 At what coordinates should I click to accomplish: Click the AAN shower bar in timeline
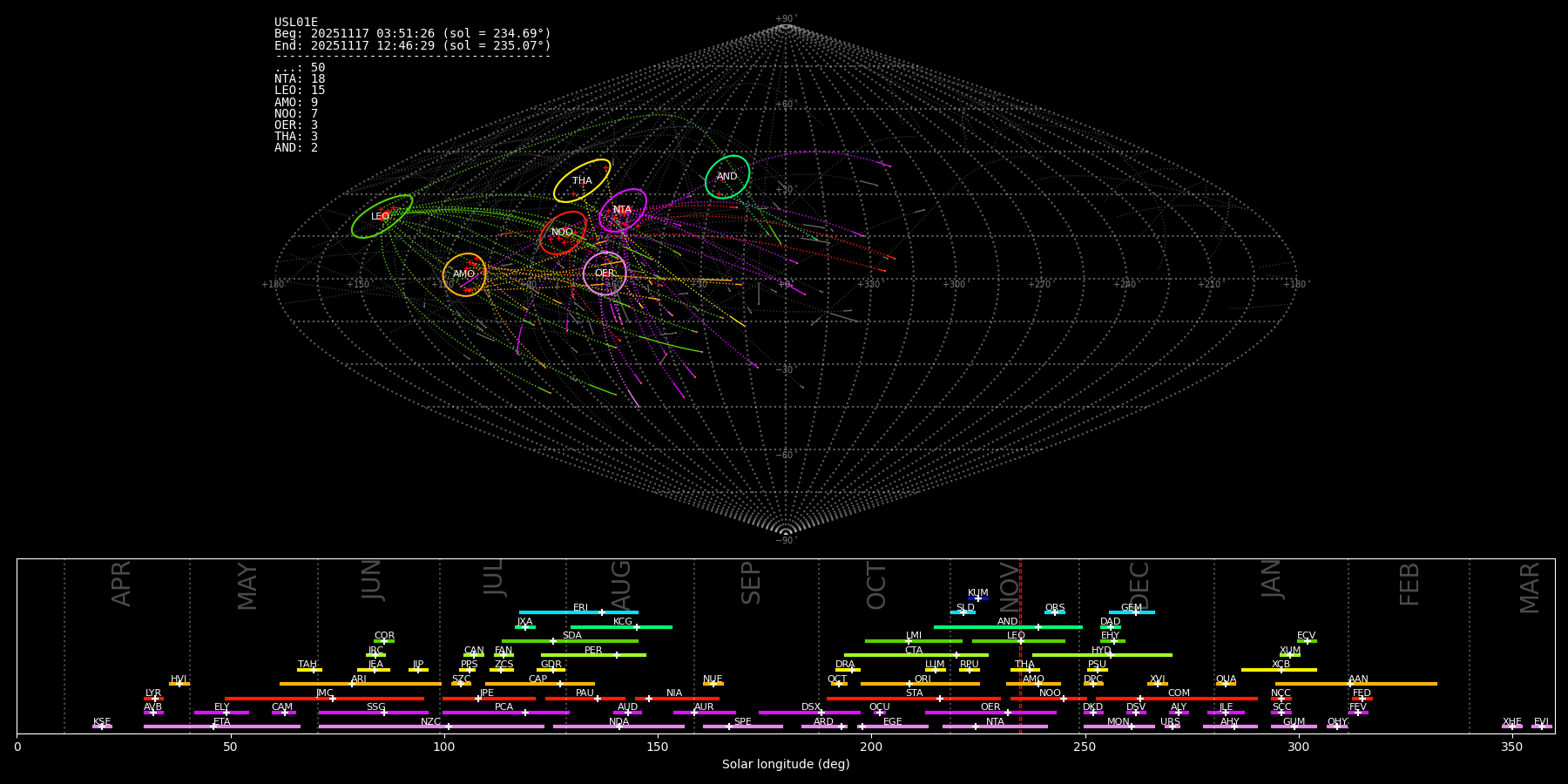click(1356, 684)
